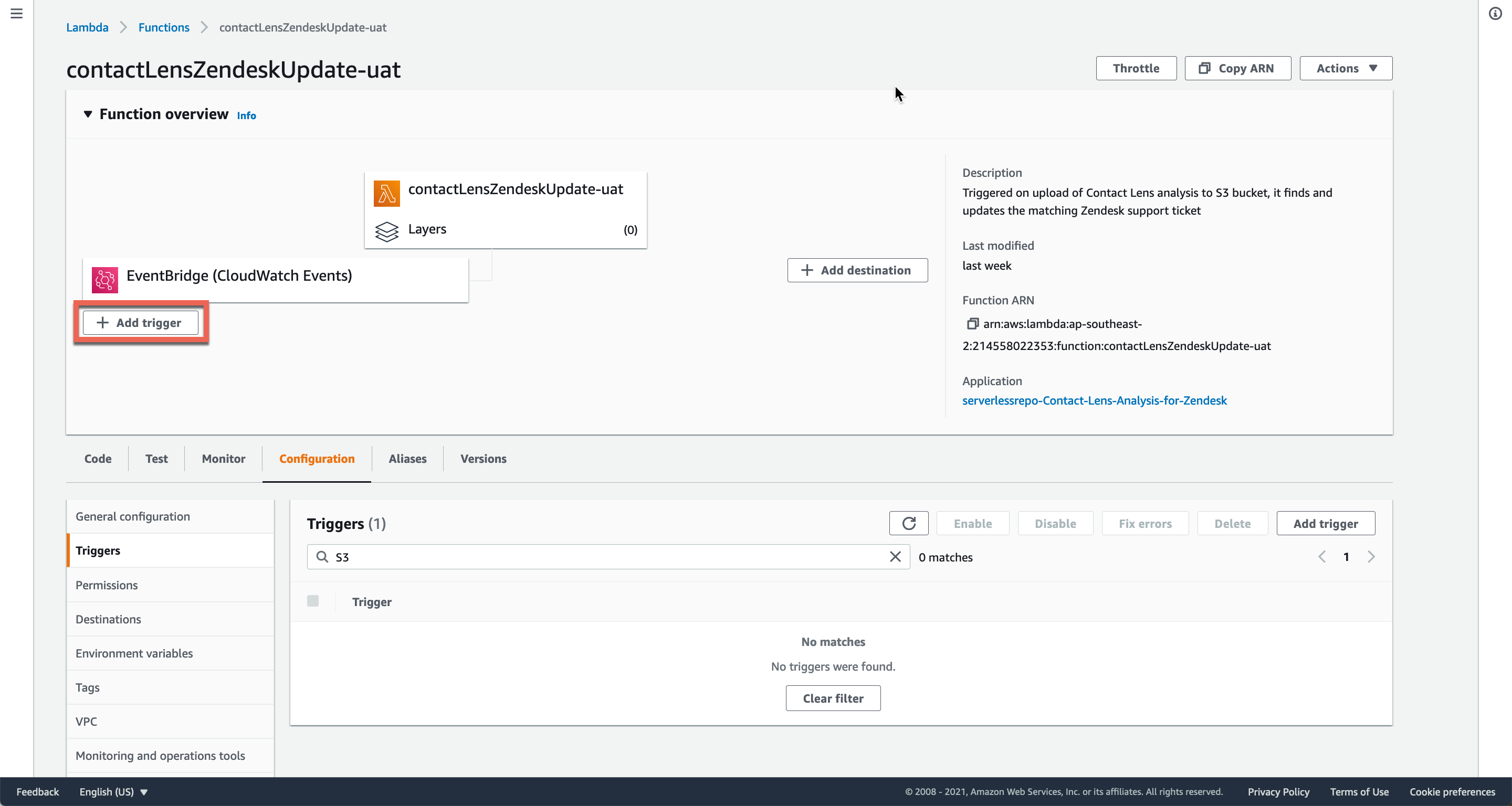Refresh the triggers list

tap(908, 523)
